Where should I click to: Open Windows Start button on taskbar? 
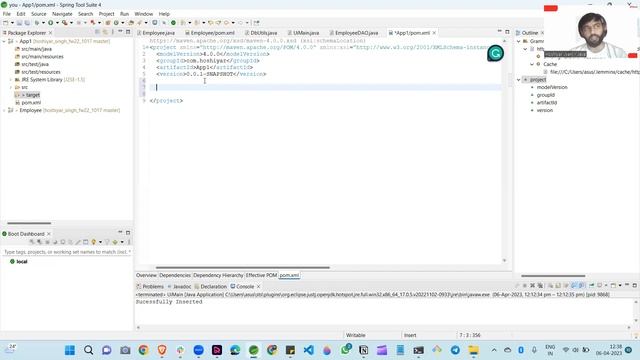coord(70,350)
